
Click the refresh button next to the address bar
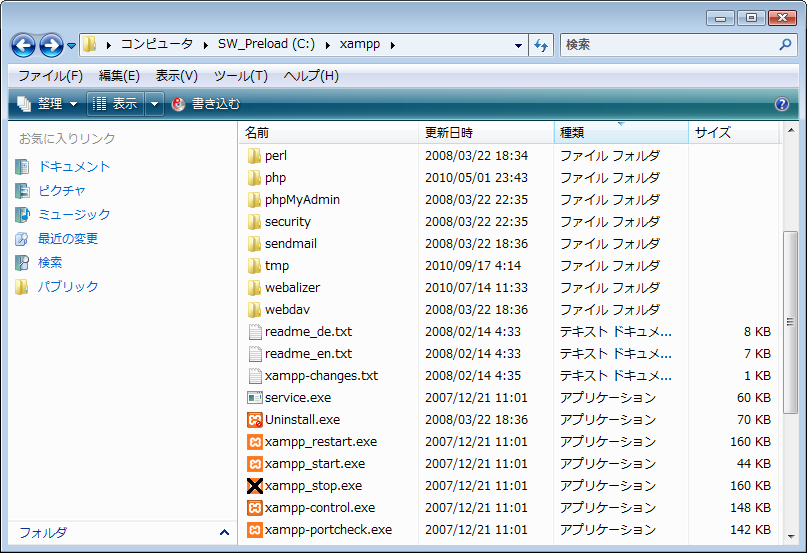541,45
